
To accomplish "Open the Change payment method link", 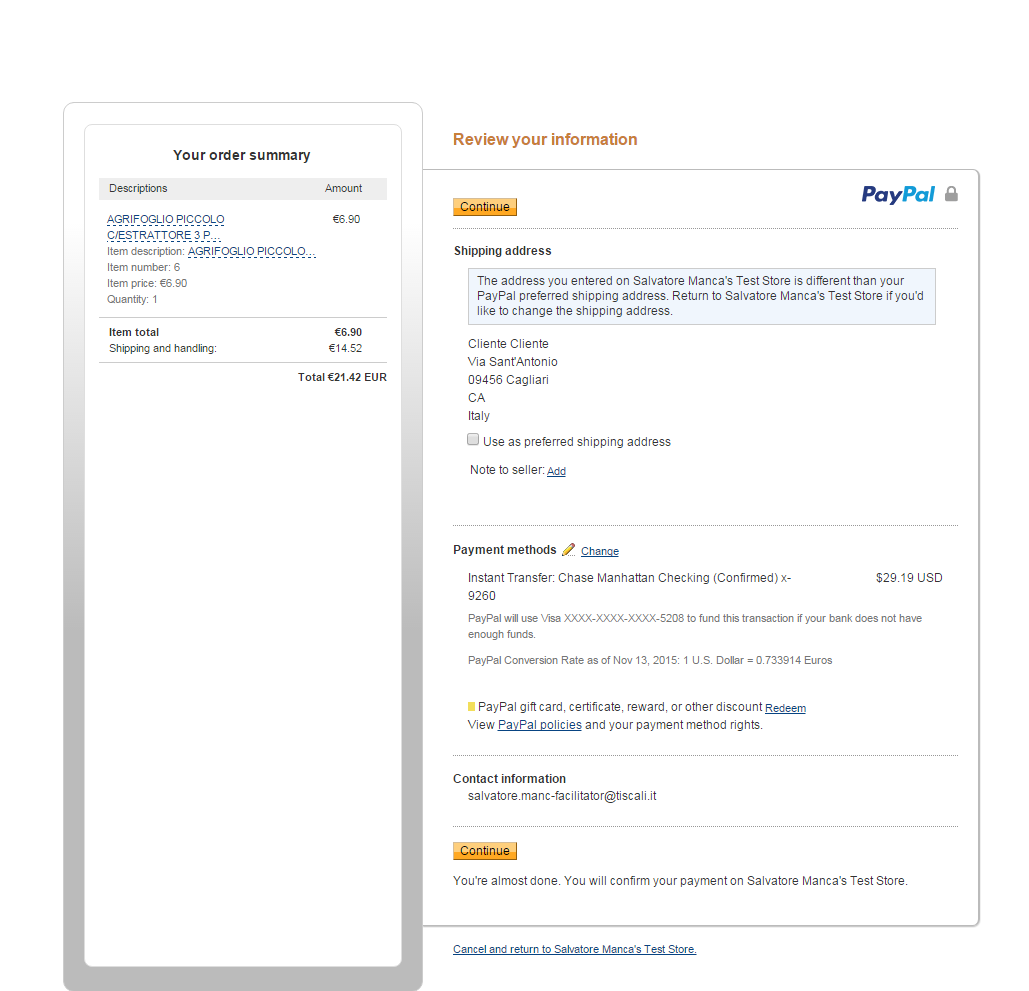I will pyautogui.click(x=600, y=551).
